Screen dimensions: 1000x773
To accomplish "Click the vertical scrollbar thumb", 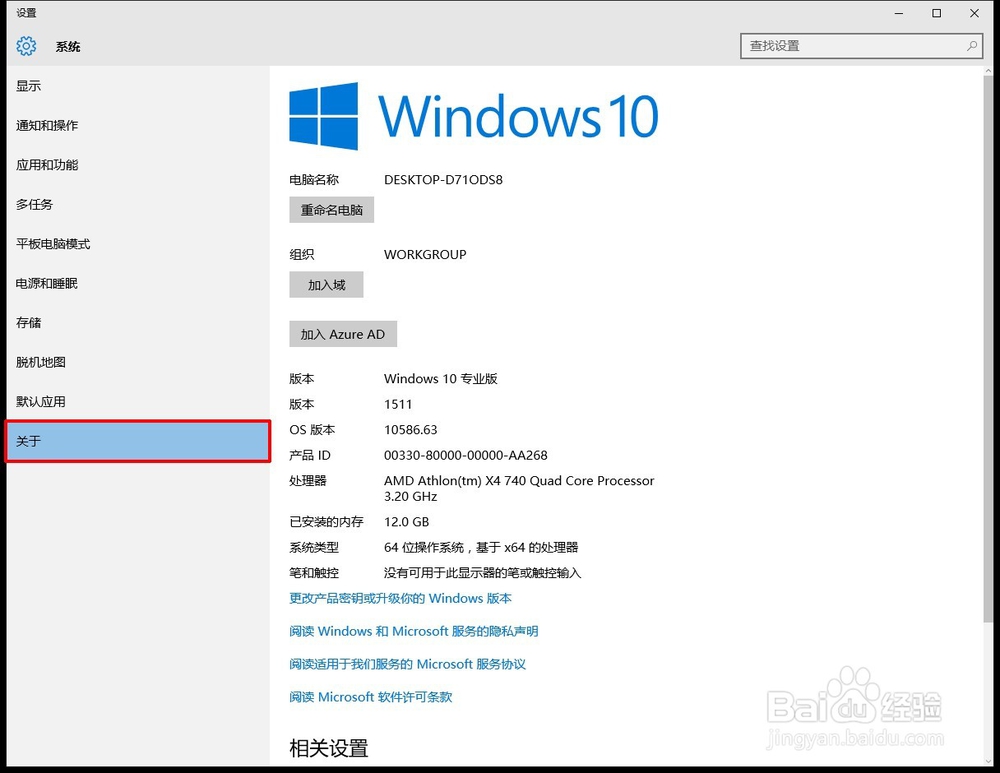I will point(987,350).
